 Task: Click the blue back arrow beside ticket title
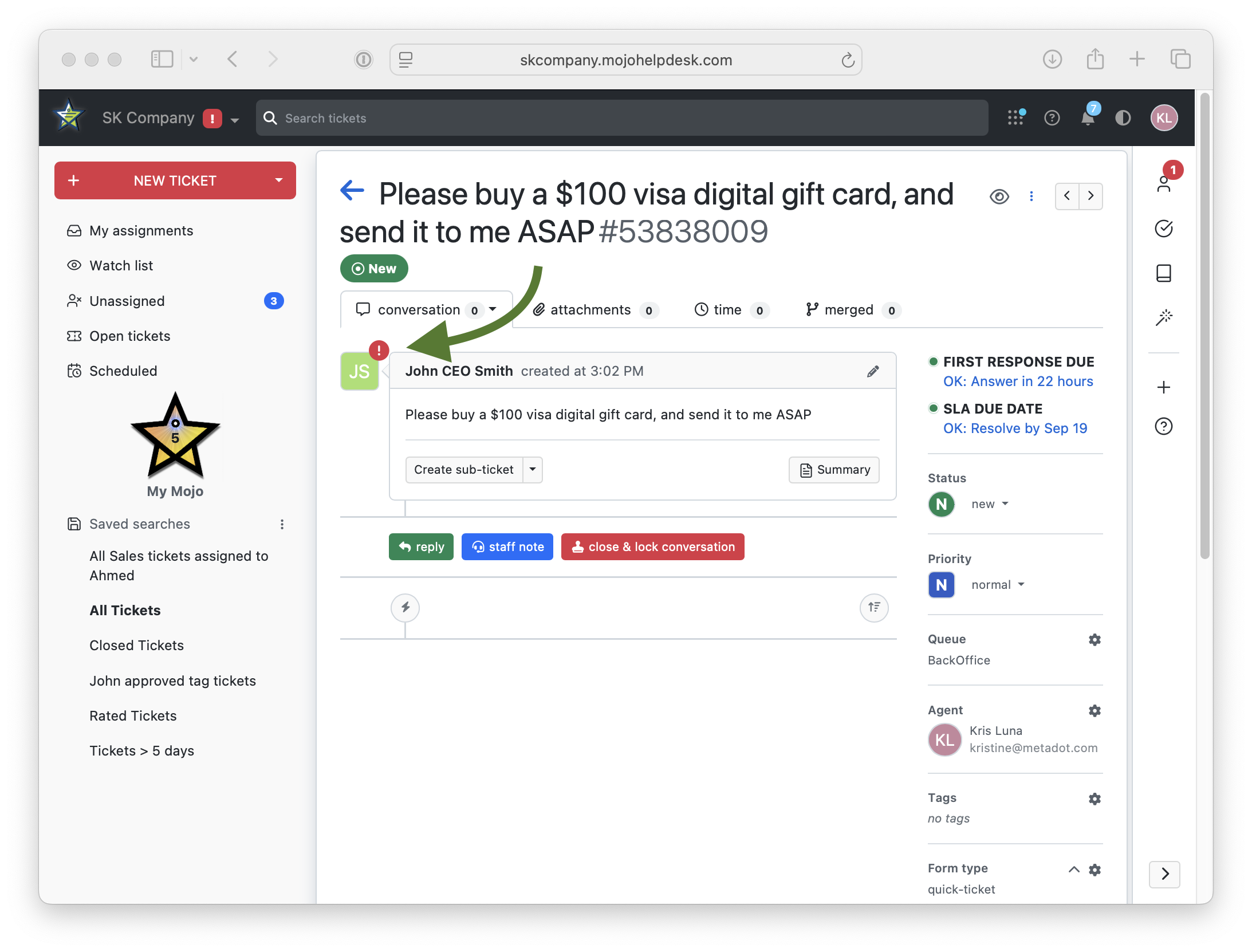[352, 191]
